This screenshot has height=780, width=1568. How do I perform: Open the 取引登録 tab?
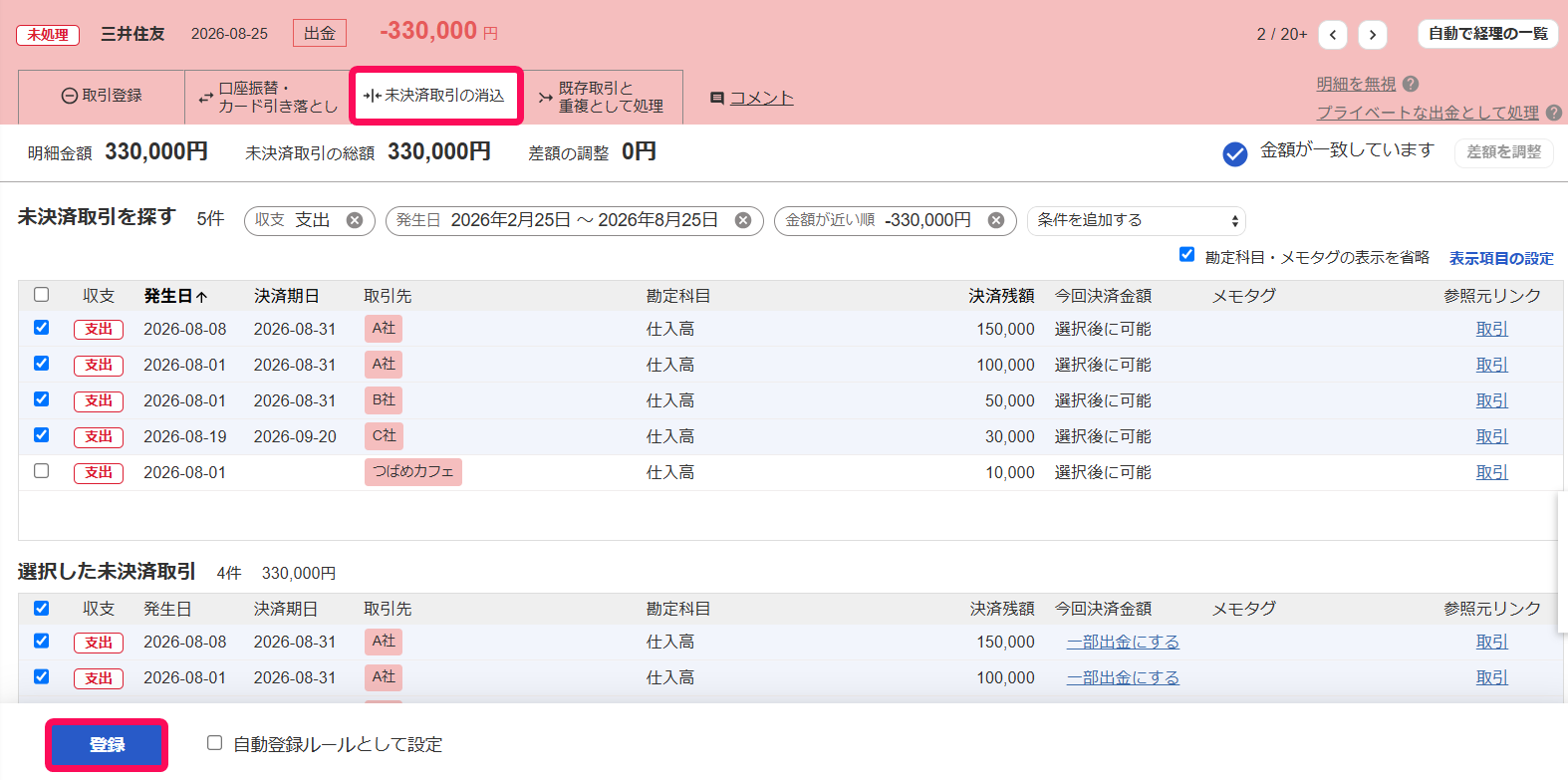click(102, 96)
